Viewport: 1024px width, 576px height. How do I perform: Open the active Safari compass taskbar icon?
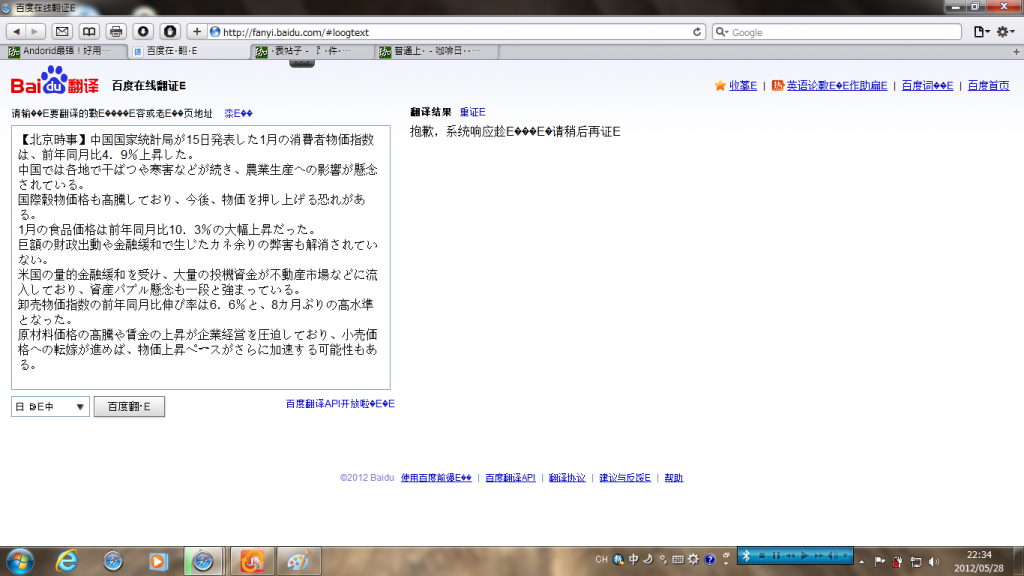pos(203,561)
